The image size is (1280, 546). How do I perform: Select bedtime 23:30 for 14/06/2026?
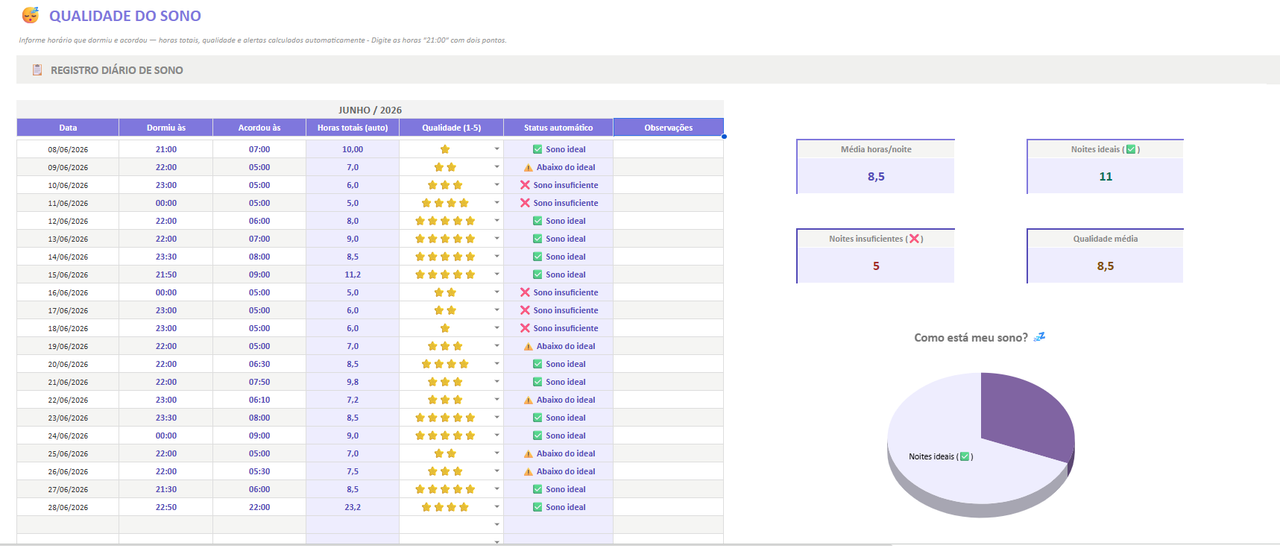(x=166, y=257)
